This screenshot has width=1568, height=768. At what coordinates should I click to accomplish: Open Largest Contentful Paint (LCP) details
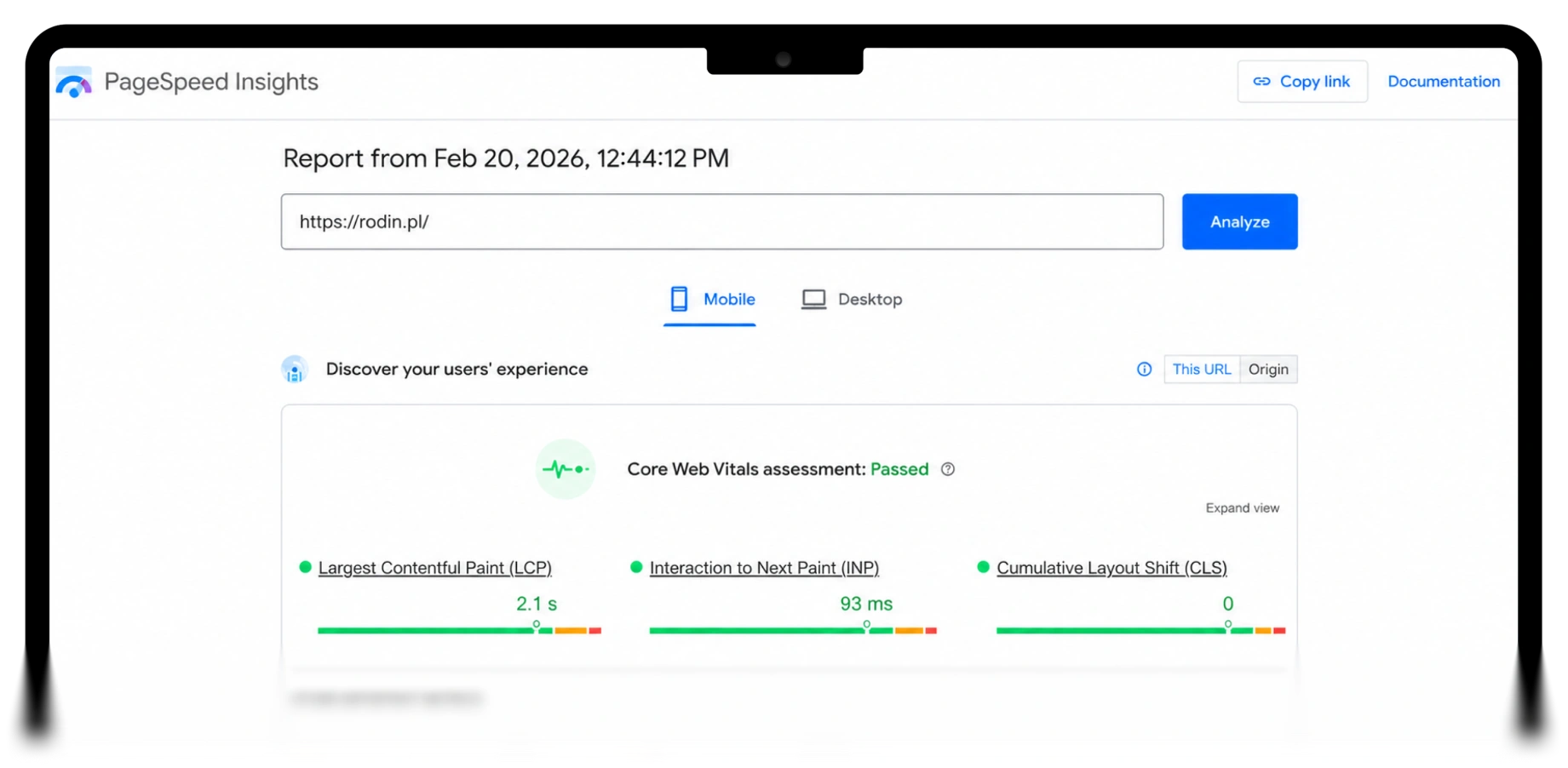(434, 568)
